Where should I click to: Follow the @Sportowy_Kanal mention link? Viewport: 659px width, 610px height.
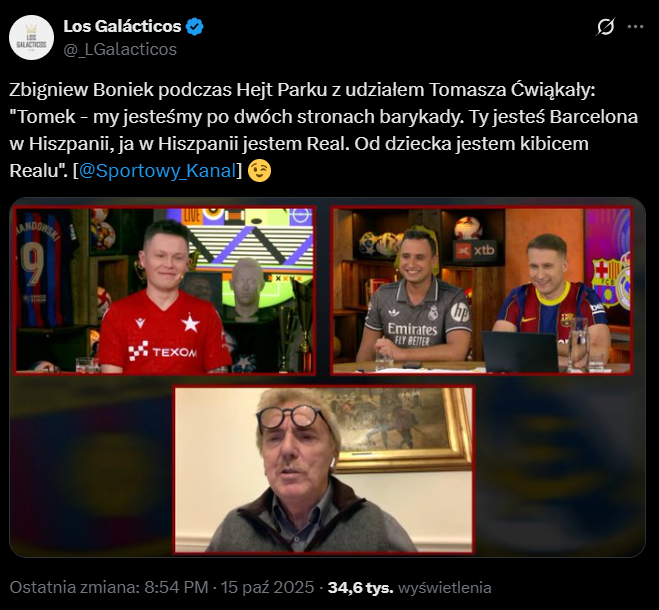(158, 171)
